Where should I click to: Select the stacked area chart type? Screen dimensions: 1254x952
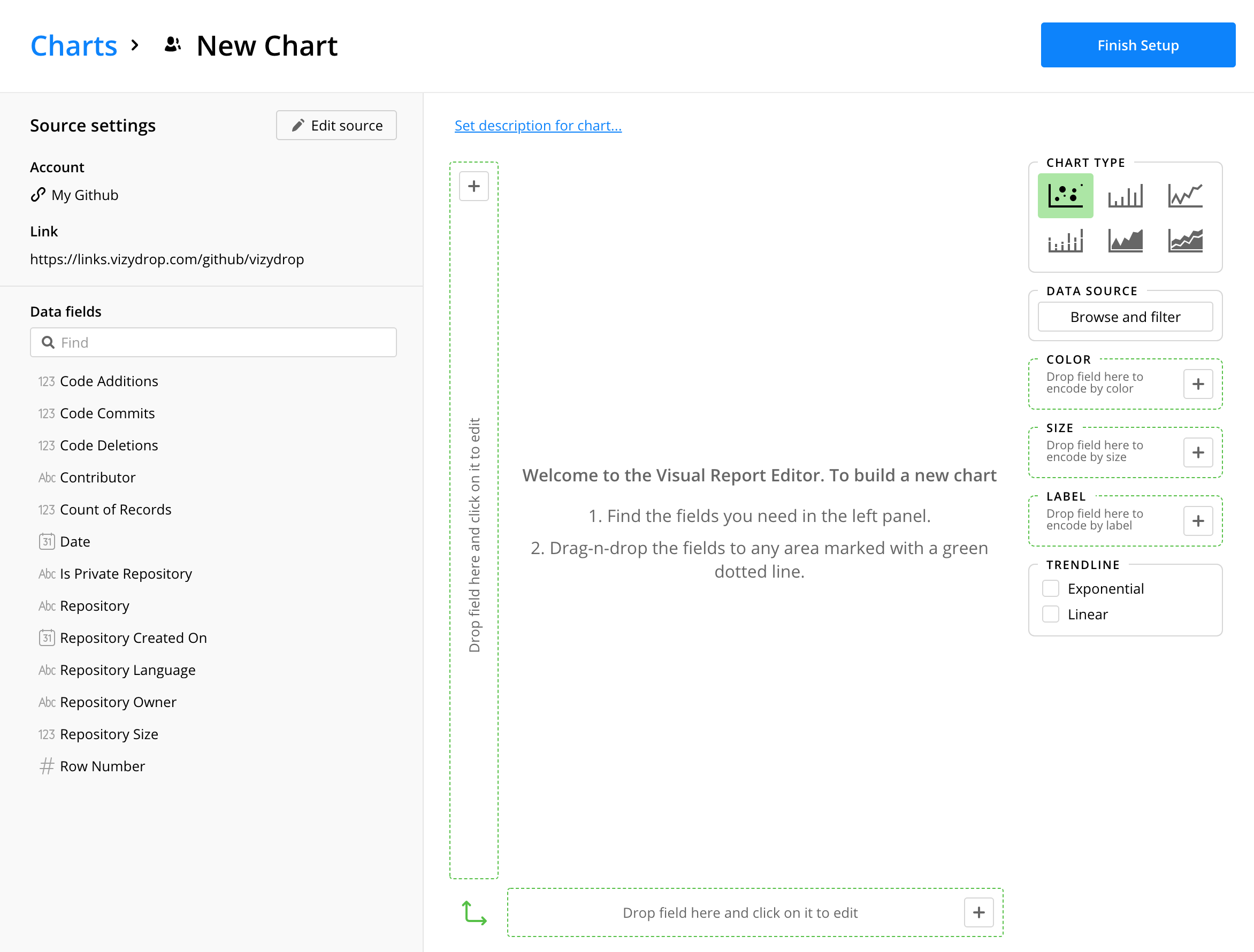pos(1185,241)
